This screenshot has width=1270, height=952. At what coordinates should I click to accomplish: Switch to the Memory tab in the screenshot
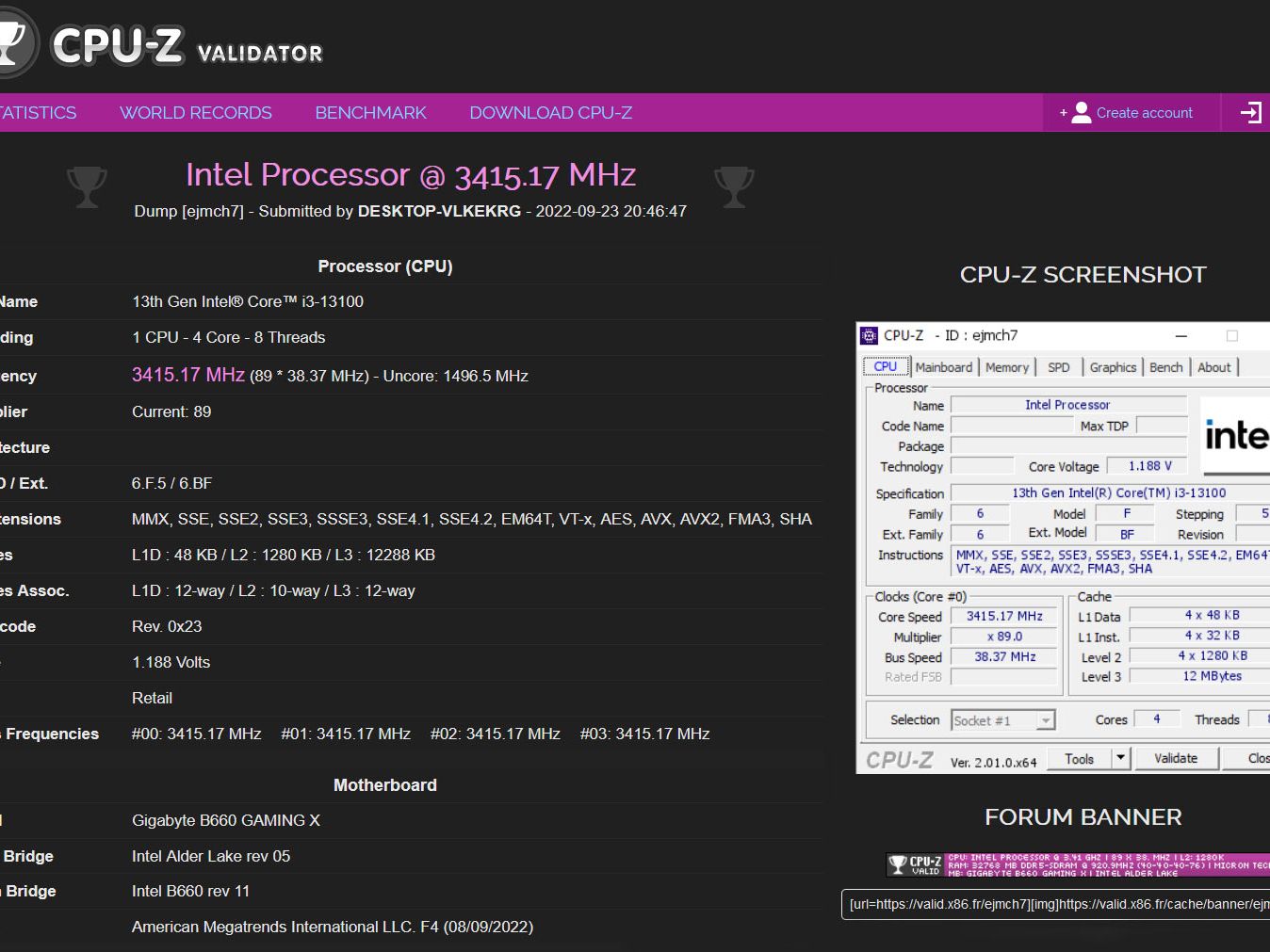coord(1007,367)
